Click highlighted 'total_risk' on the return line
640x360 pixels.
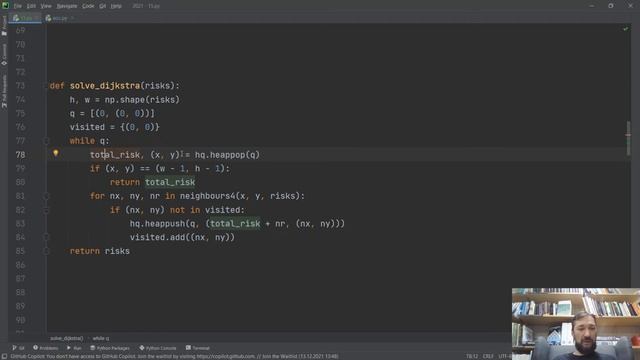pyautogui.click(x=170, y=182)
